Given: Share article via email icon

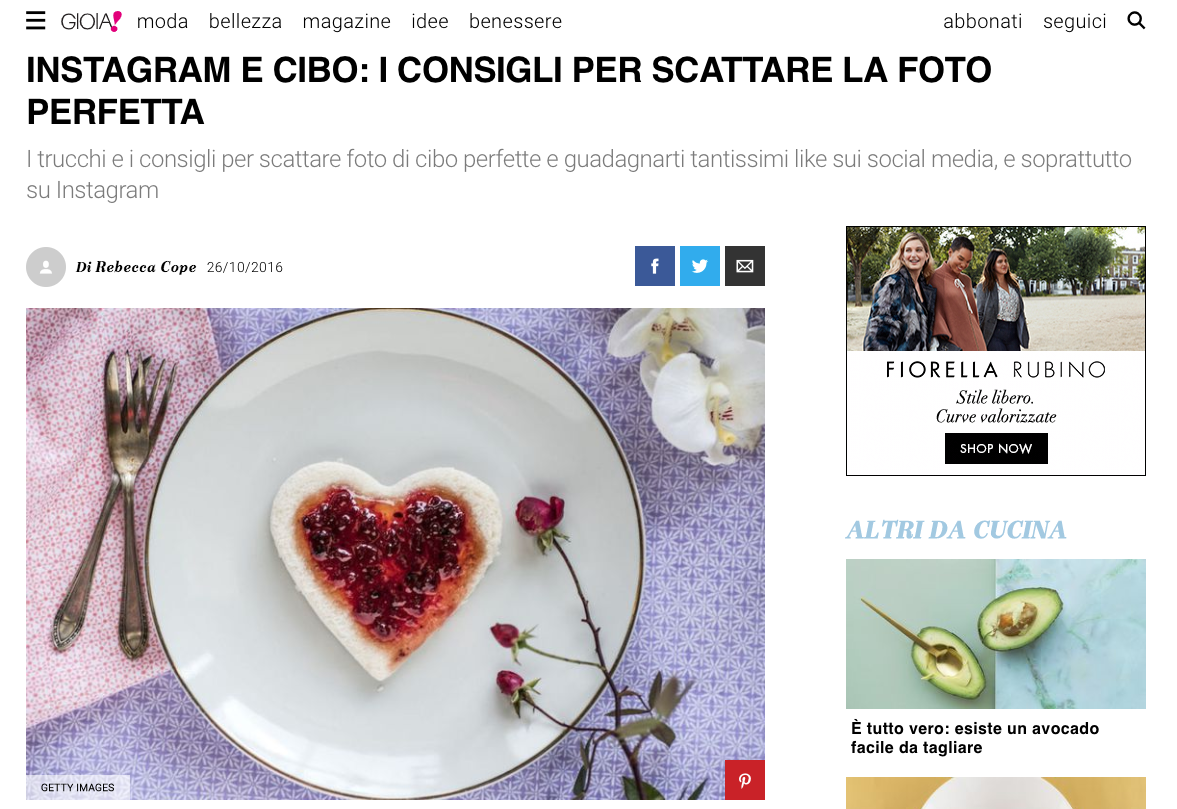Looking at the screenshot, I should tap(745, 266).
